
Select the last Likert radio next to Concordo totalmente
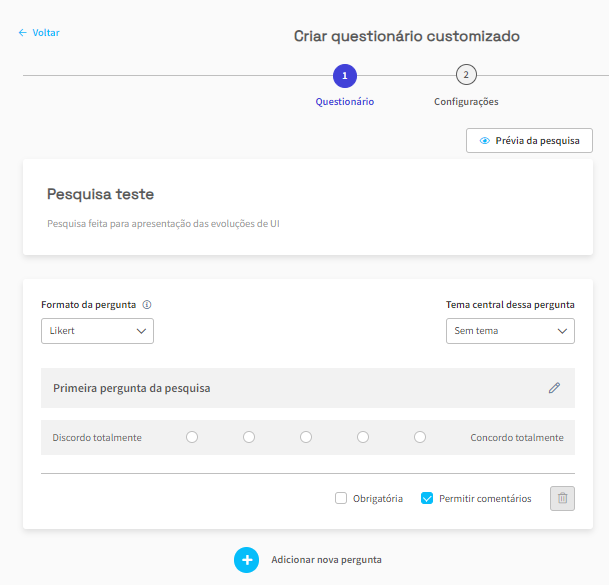click(x=420, y=437)
